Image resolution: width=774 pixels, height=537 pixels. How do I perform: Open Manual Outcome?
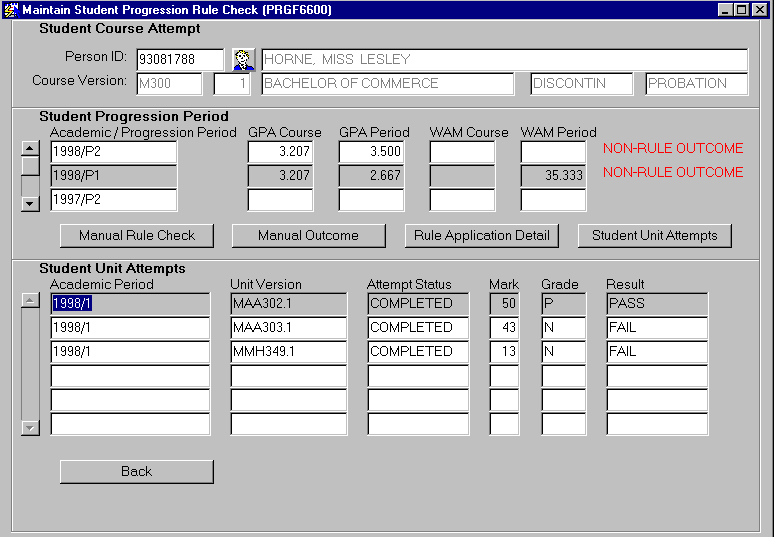tap(308, 236)
